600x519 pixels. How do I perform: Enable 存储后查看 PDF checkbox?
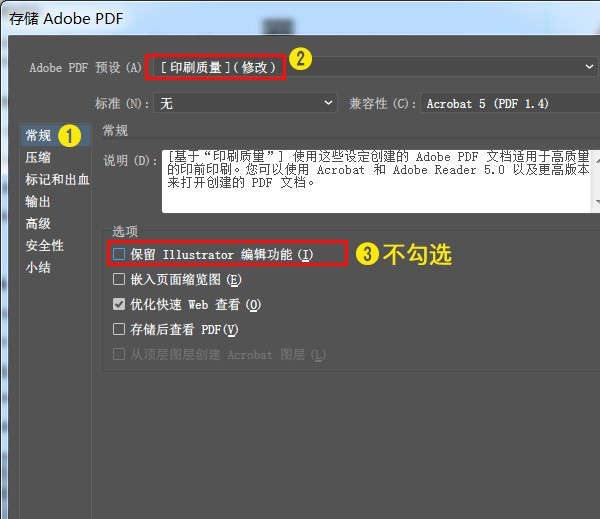point(119,329)
